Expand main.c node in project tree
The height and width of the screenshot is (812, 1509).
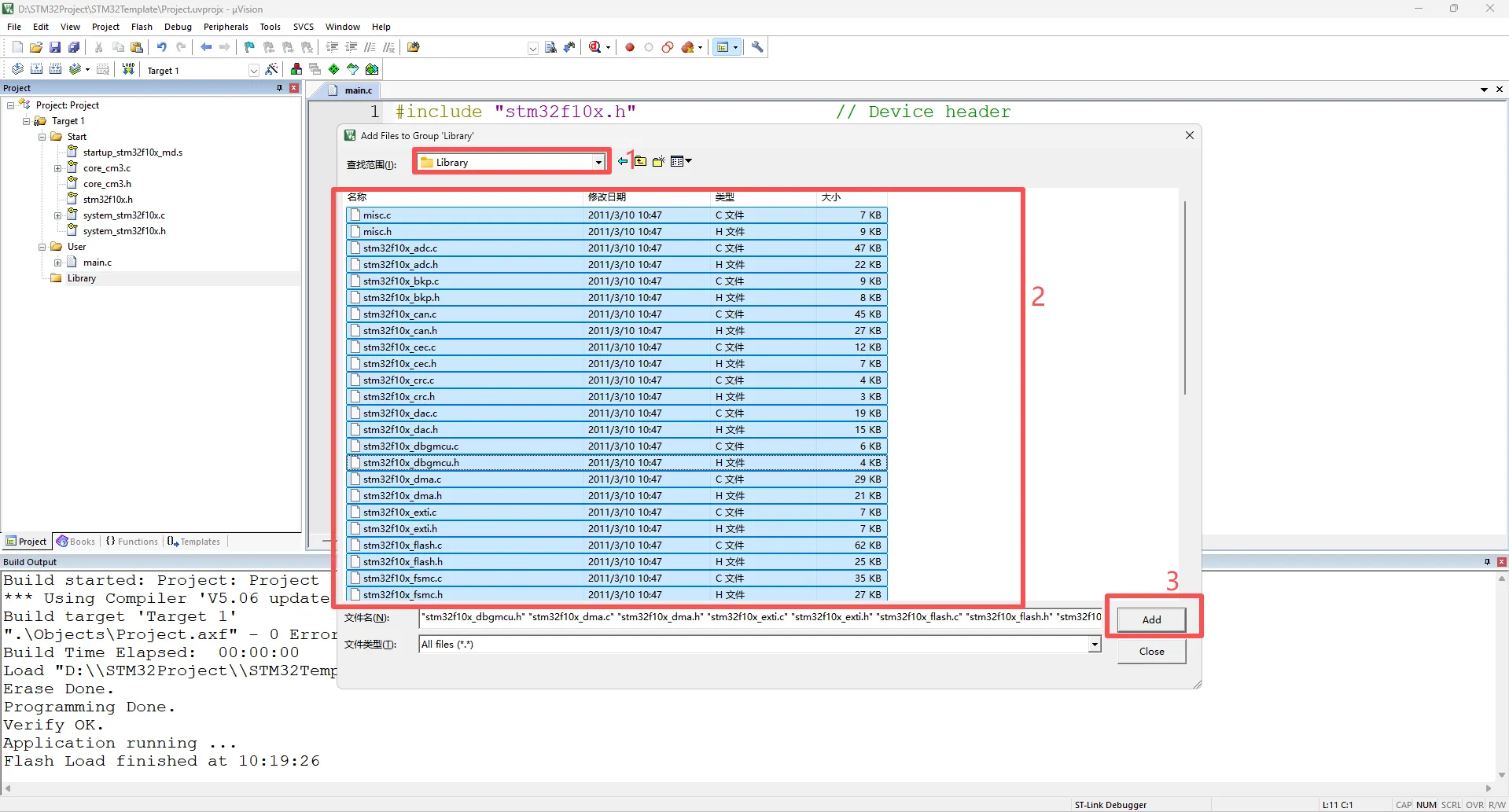point(57,263)
